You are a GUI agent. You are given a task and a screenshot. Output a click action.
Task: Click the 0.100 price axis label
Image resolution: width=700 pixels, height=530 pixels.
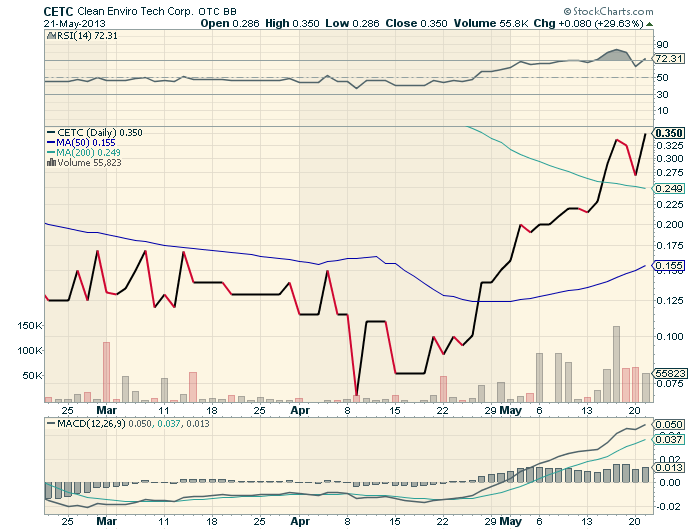[x=670, y=337]
